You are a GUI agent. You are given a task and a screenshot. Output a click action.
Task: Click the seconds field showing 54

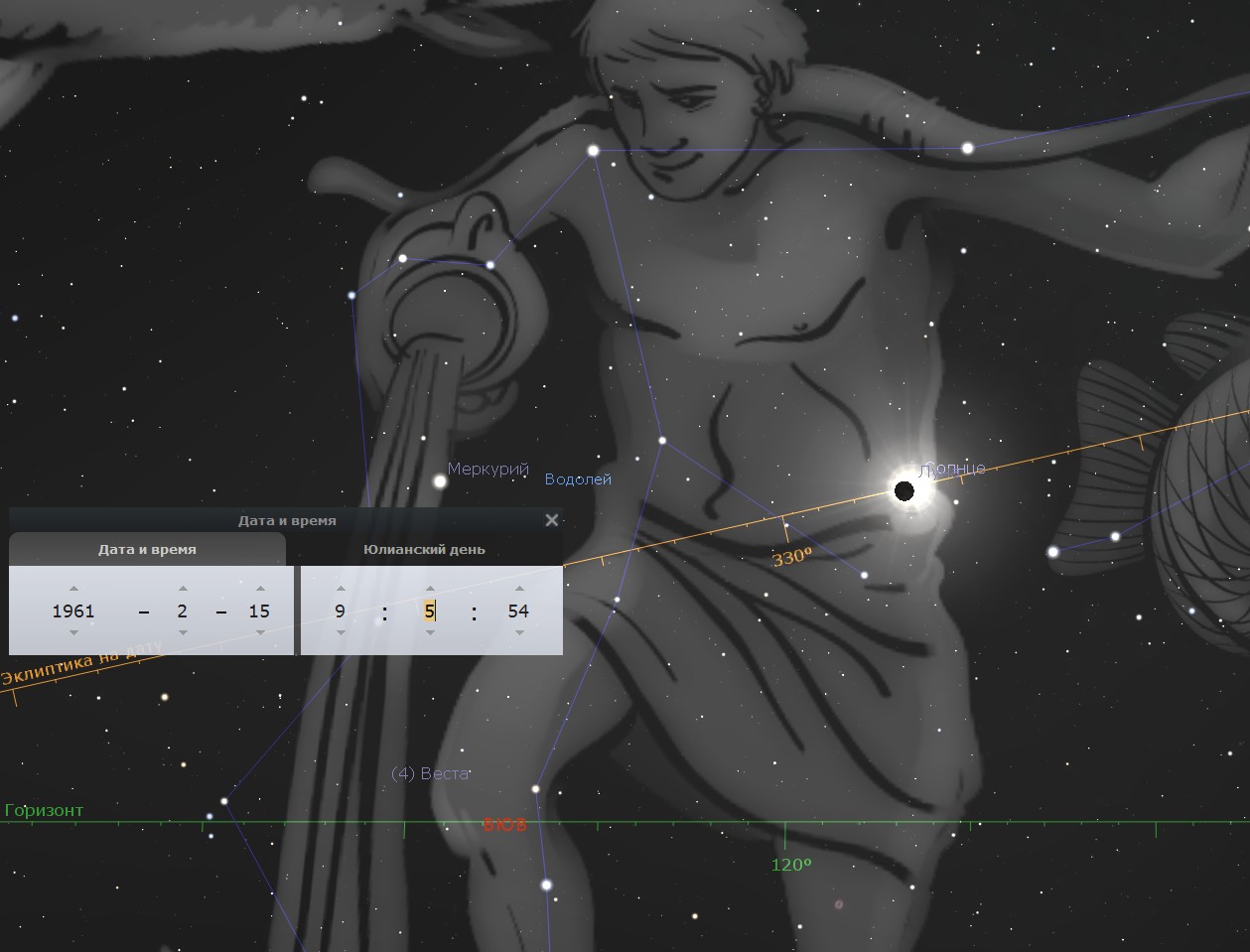pos(518,611)
